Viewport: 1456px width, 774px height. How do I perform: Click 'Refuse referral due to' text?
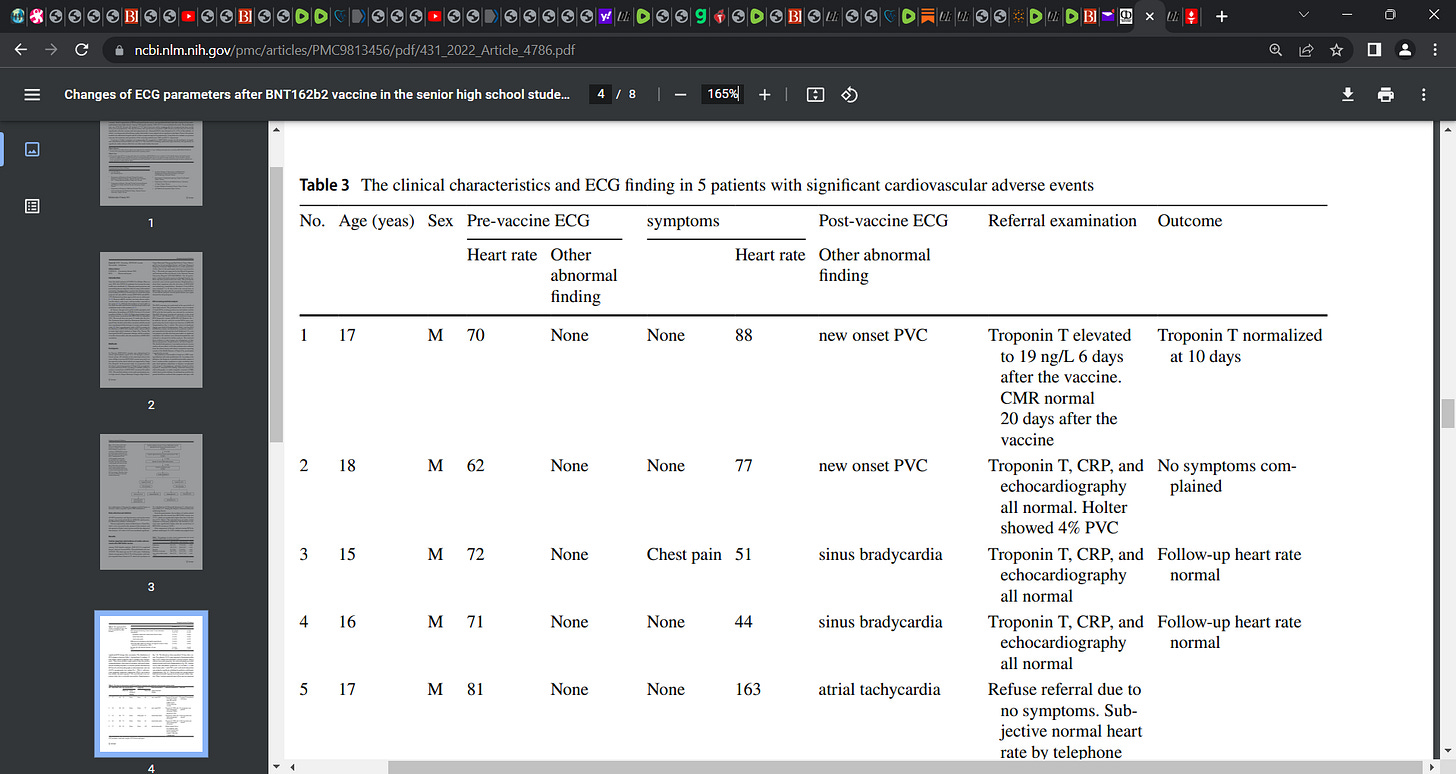coord(1064,689)
